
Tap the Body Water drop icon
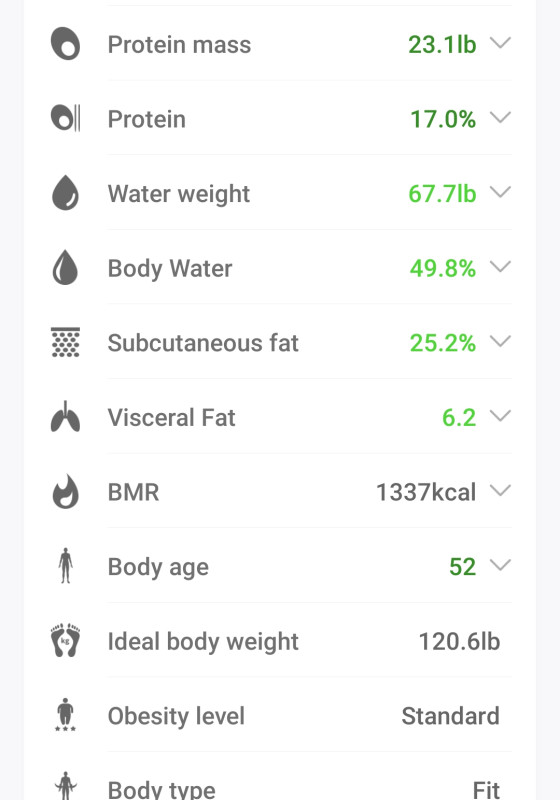[65, 267]
